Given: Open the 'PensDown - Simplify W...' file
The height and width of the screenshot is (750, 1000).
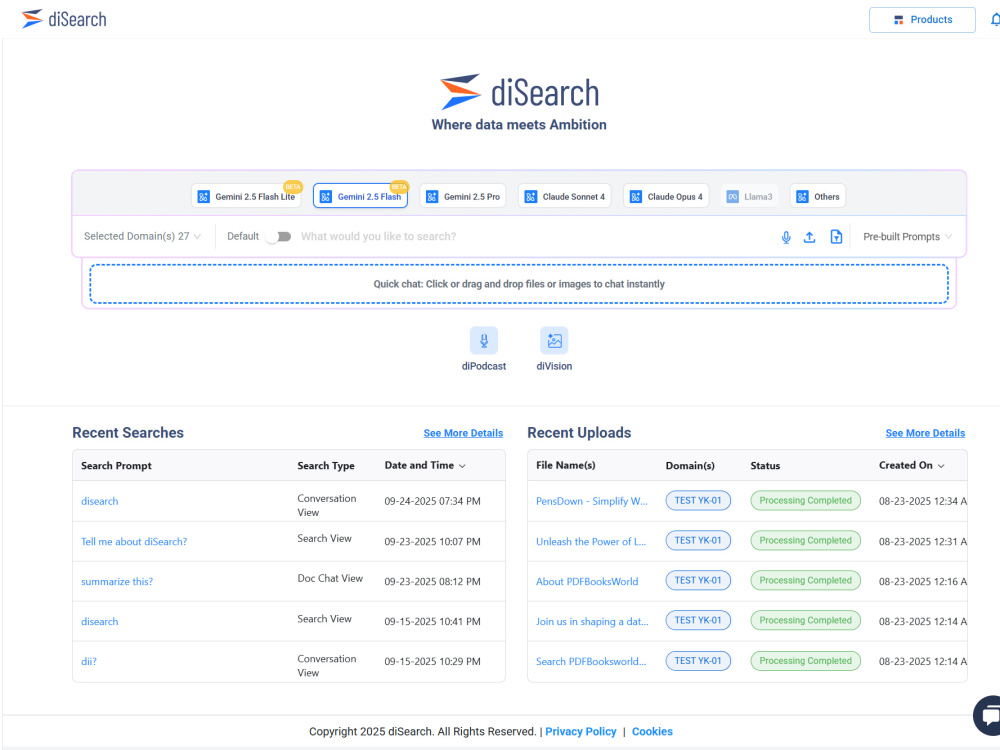Looking at the screenshot, I should (x=592, y=501).
